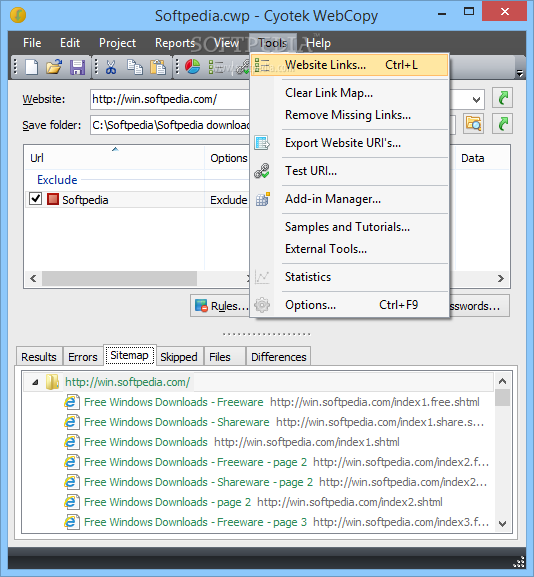This screenshot has height=577, width=534.
Task: Sort by the Url column header
Action: [x=114, y=158]
